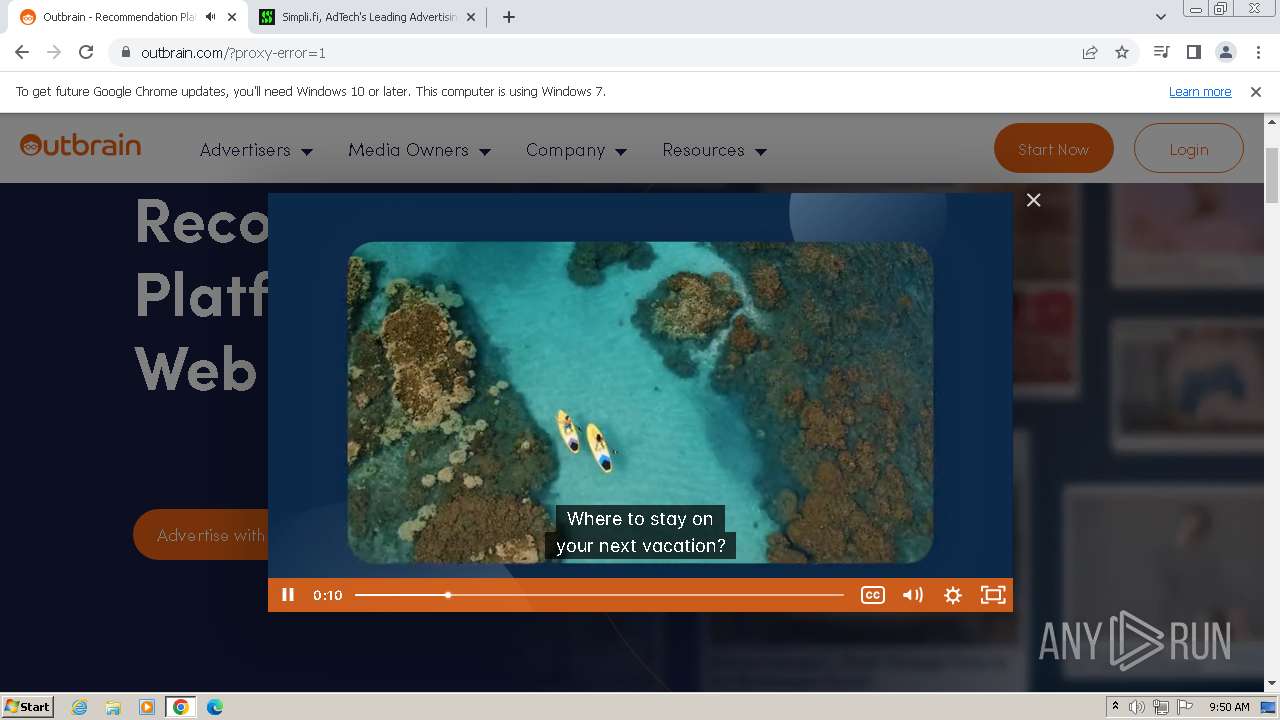Enter fullscreen video mode
1280x720 pixels.
click(x=992, y=595)
